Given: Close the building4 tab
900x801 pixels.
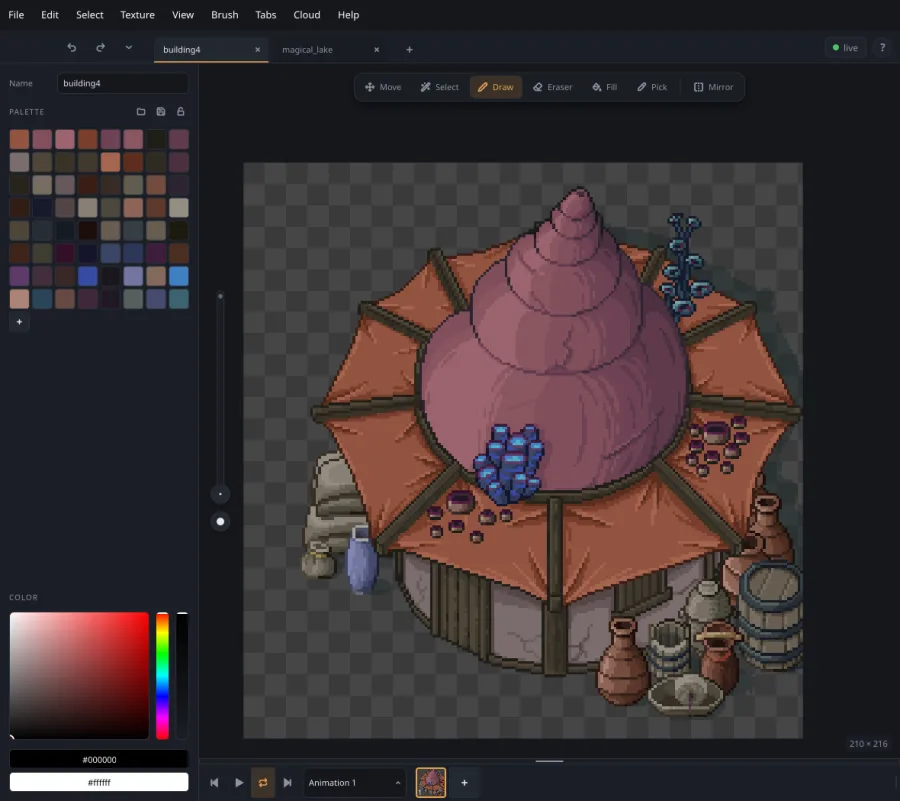Looking at the screenshot, I should click(x=258, y=49).
